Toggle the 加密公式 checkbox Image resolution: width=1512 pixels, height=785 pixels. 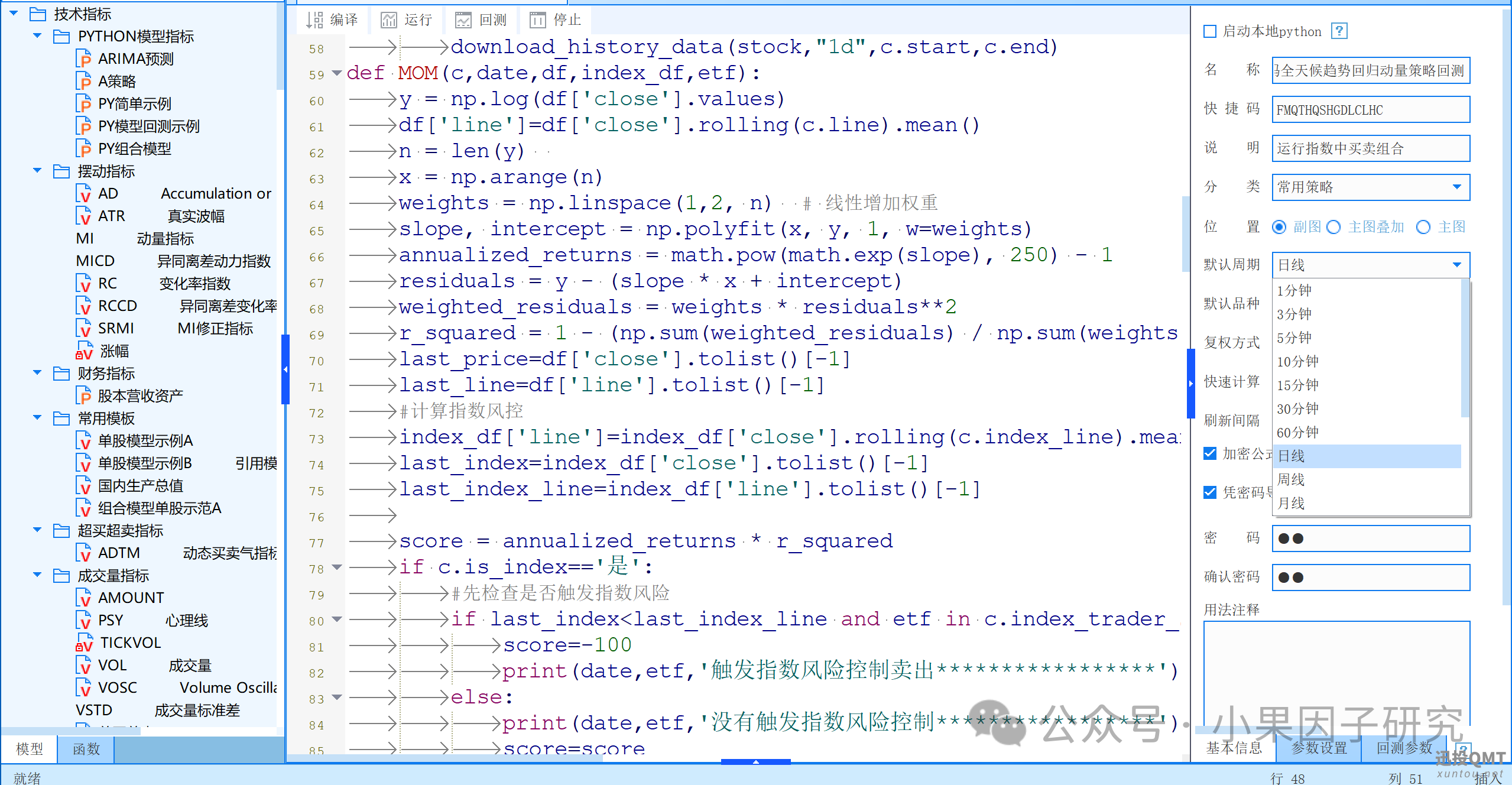point(1210,453)
